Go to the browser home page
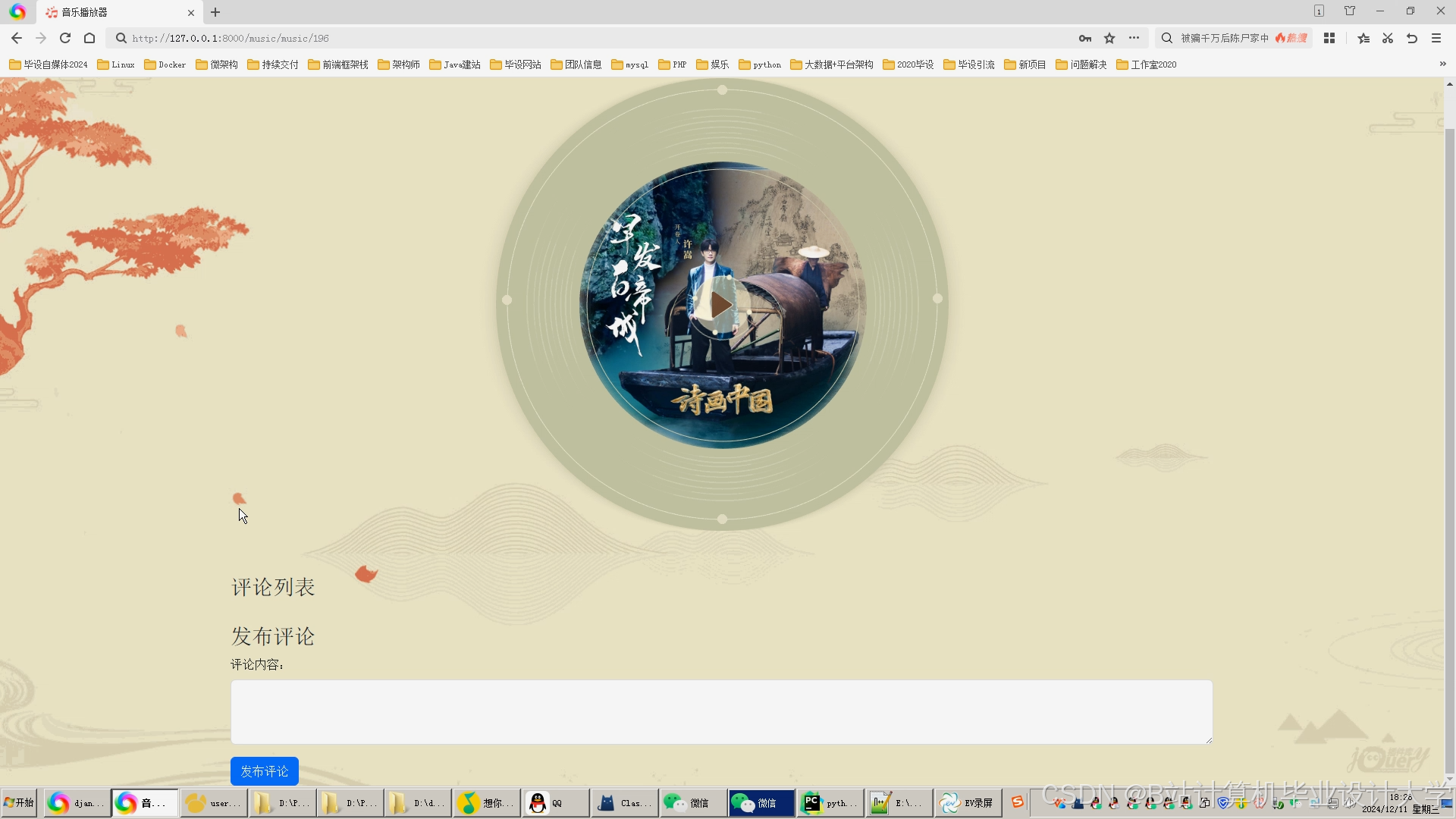 pyautogui.click(x=89, y=38)
